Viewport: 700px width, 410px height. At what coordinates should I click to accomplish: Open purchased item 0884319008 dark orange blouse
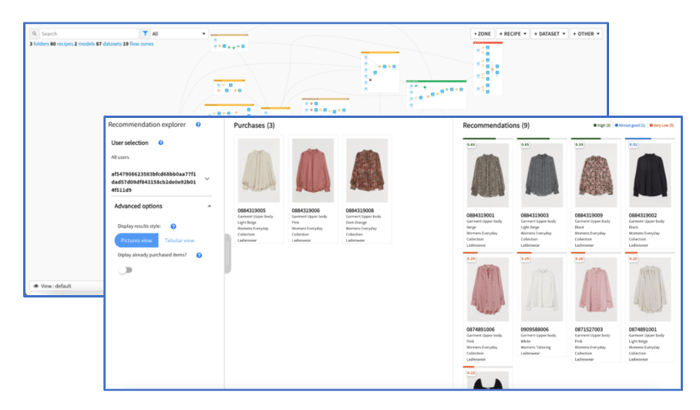(x=367, y=170)
